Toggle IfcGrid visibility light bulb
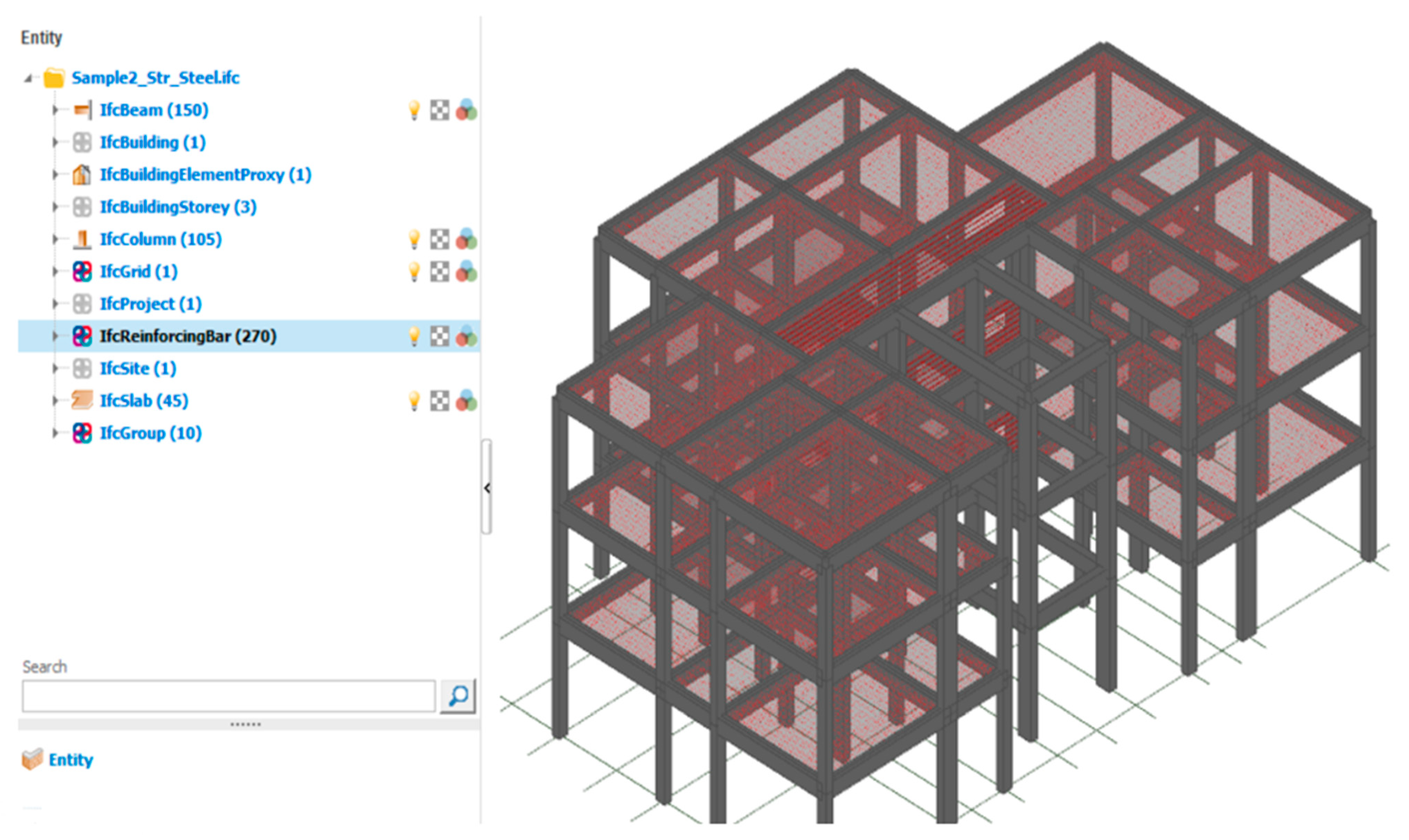The width and height of the screenshot is (1409, 840). point(414,272)
